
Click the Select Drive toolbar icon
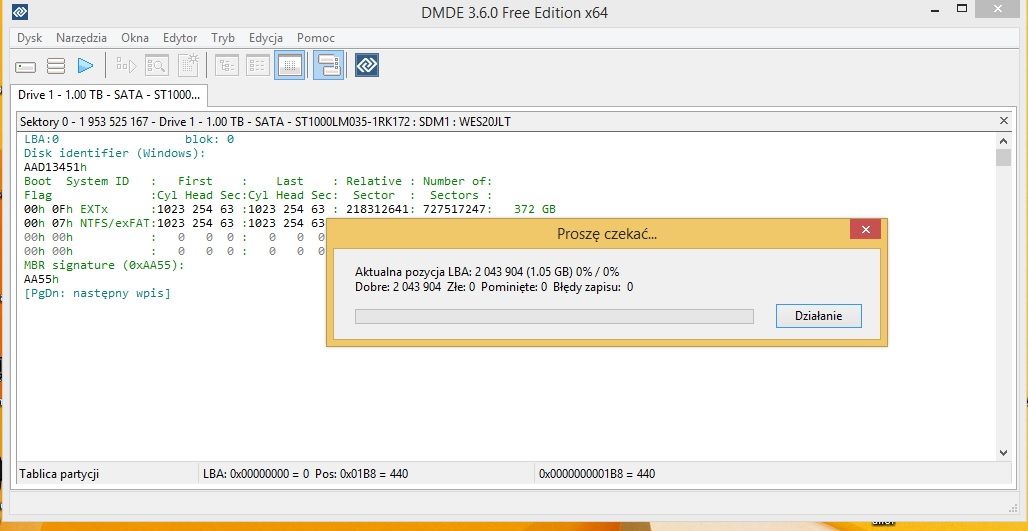(x=26, y=66)
